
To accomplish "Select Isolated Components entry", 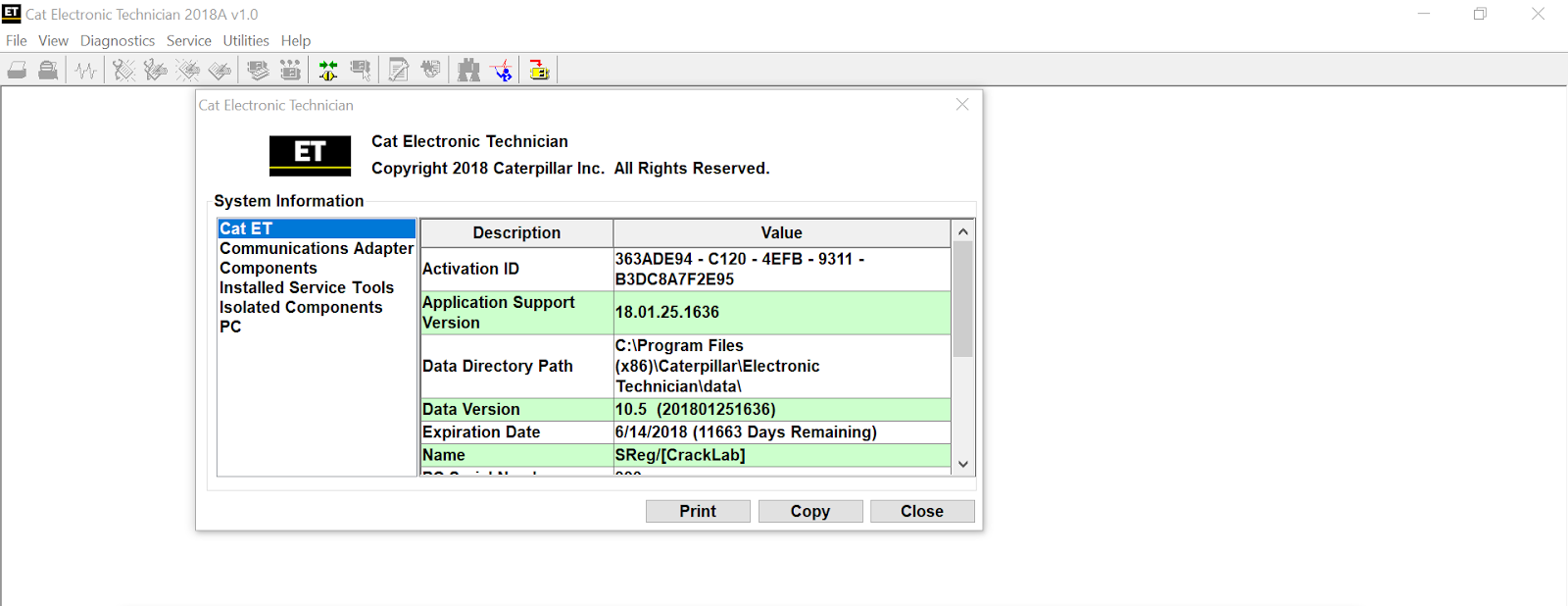I will pyautogui.click(x=317, y=307).
